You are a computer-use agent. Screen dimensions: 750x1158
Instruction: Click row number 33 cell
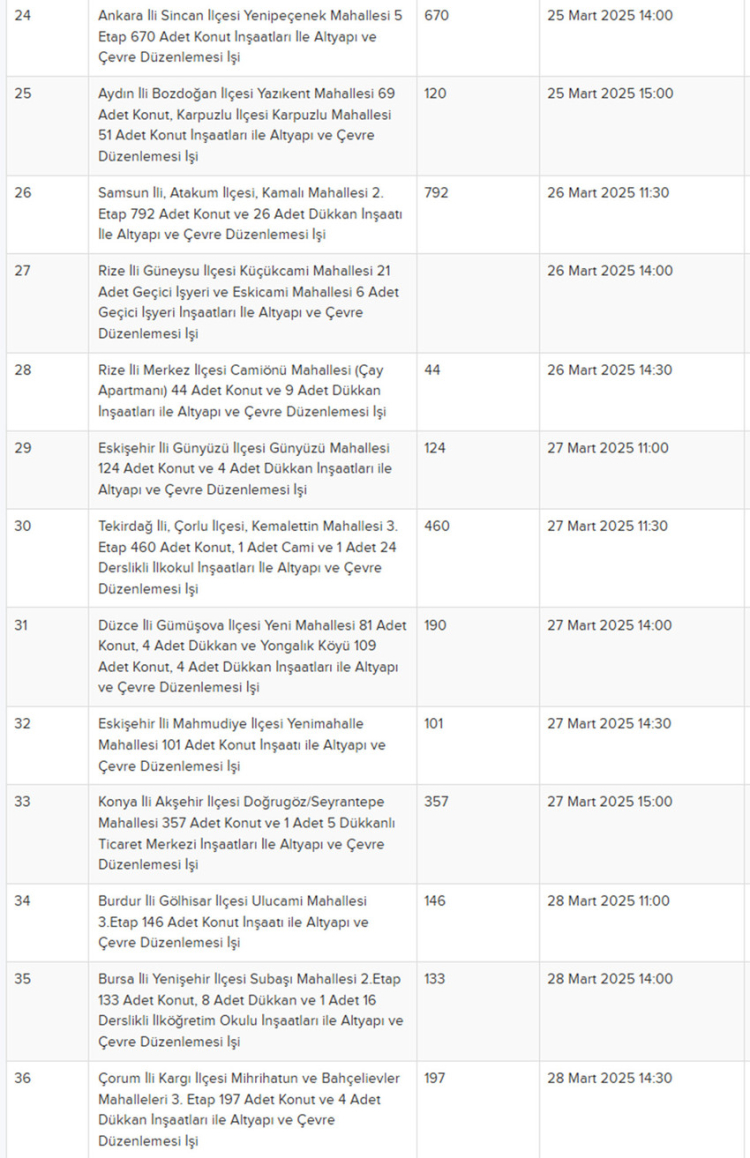pyautogui.click(x=47, y=834)
